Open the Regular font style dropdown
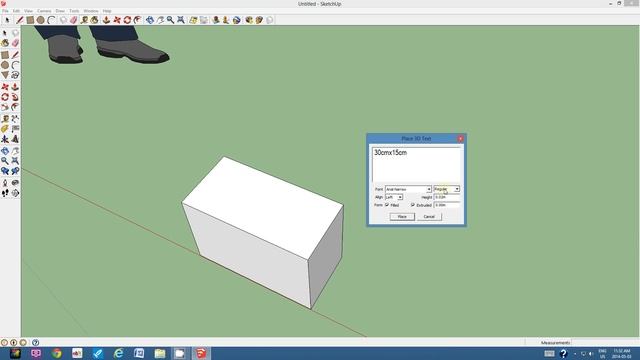The width and height of the screenshot is (640, 360). click(x=447, y=189)
